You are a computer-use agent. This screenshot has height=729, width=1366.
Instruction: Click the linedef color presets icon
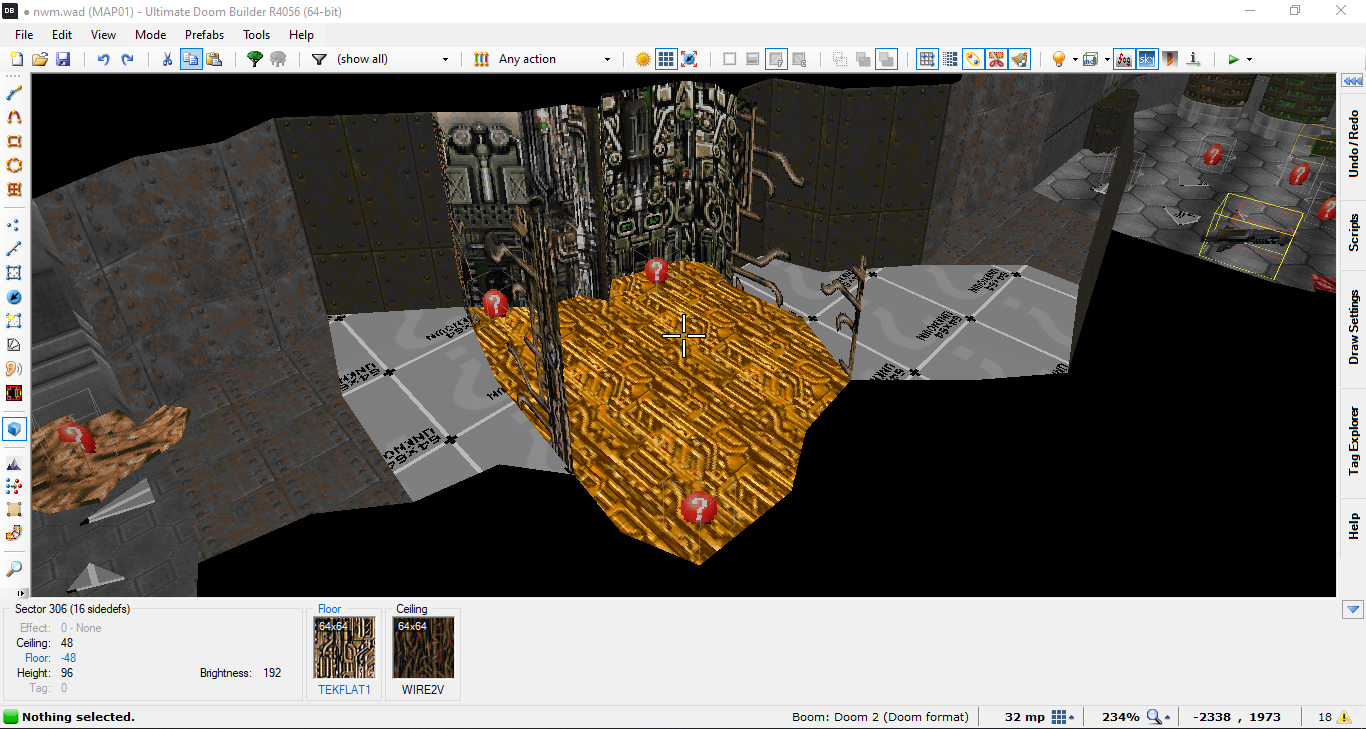coord(482,59)
